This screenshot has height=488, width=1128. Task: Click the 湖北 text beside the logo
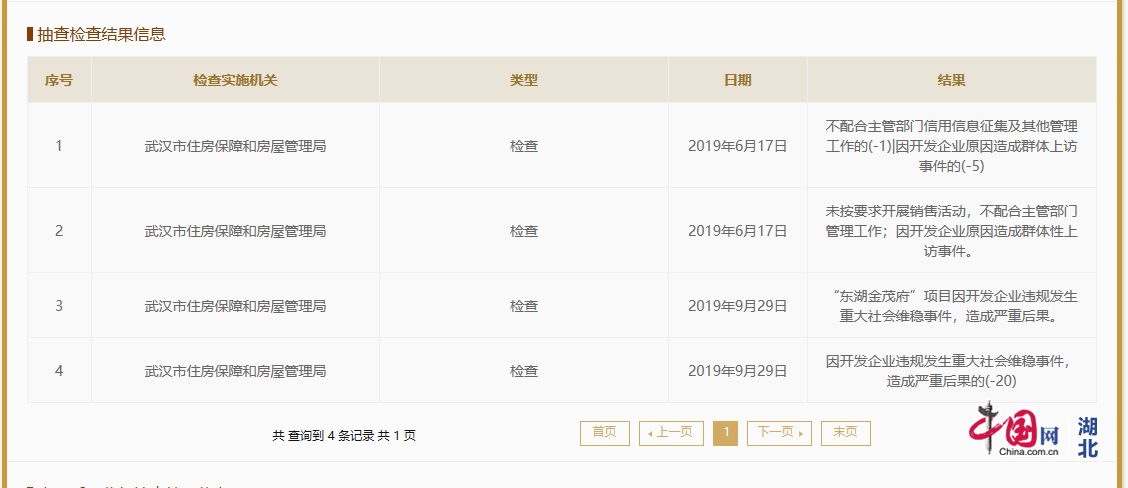point(1087,437)
